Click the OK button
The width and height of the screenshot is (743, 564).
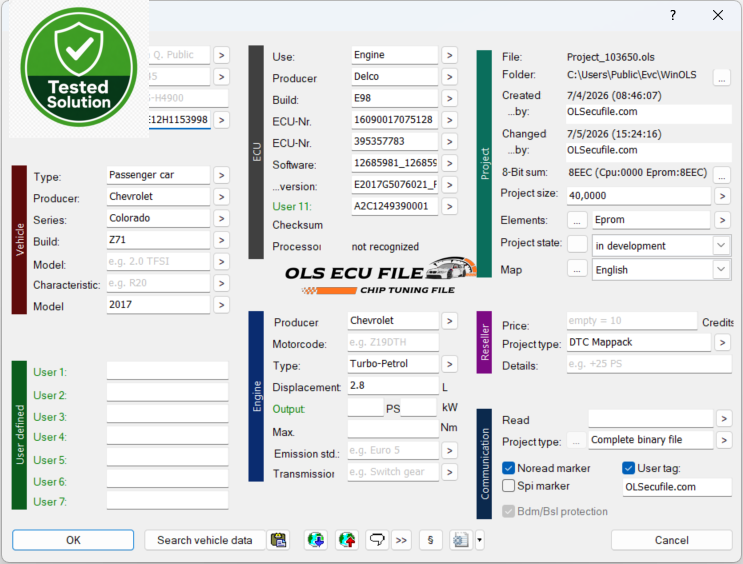pyautogui.click(x=73, y=540)
